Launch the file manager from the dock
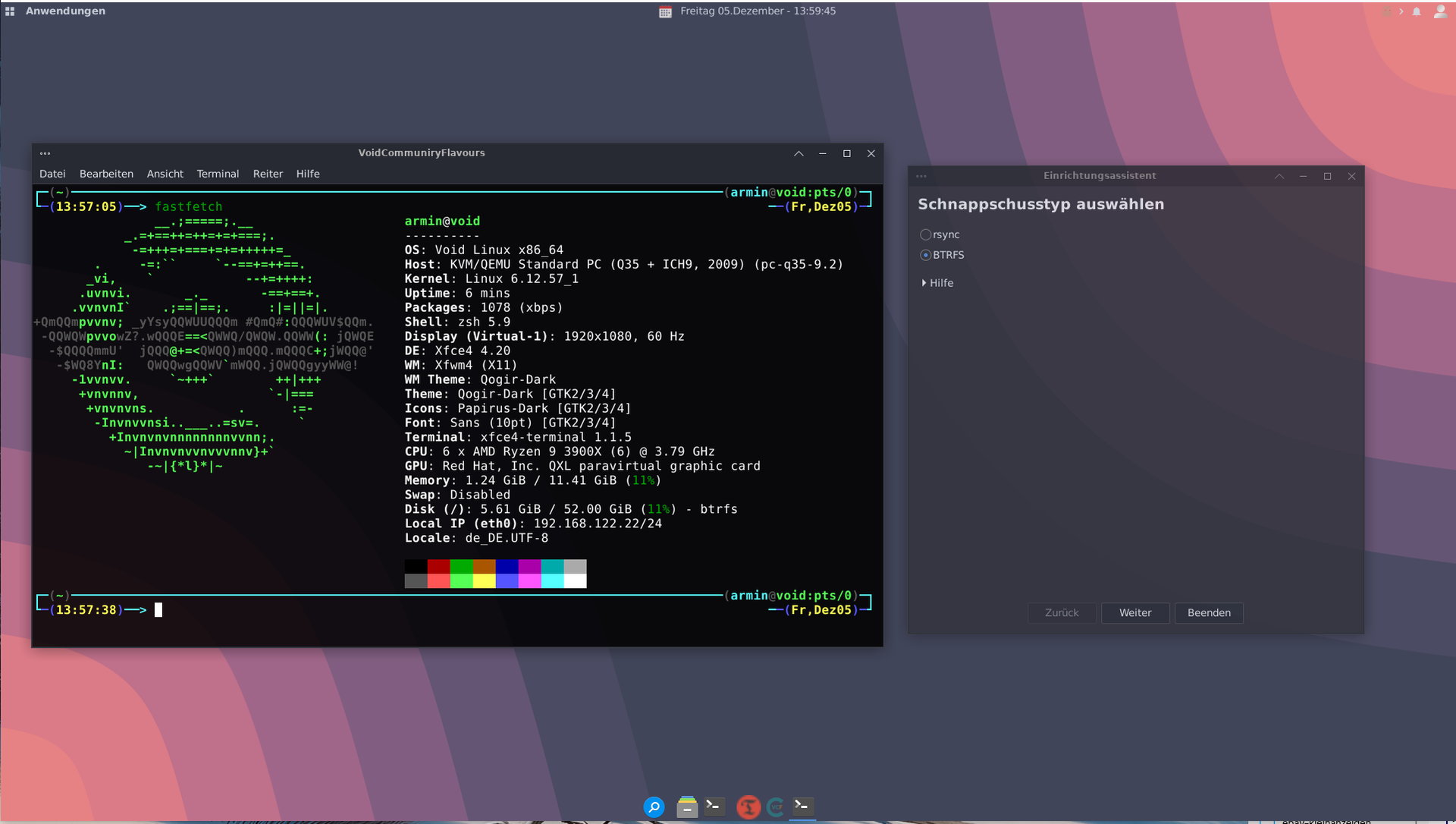This screenshot has height=824, width=1456. 687,807
